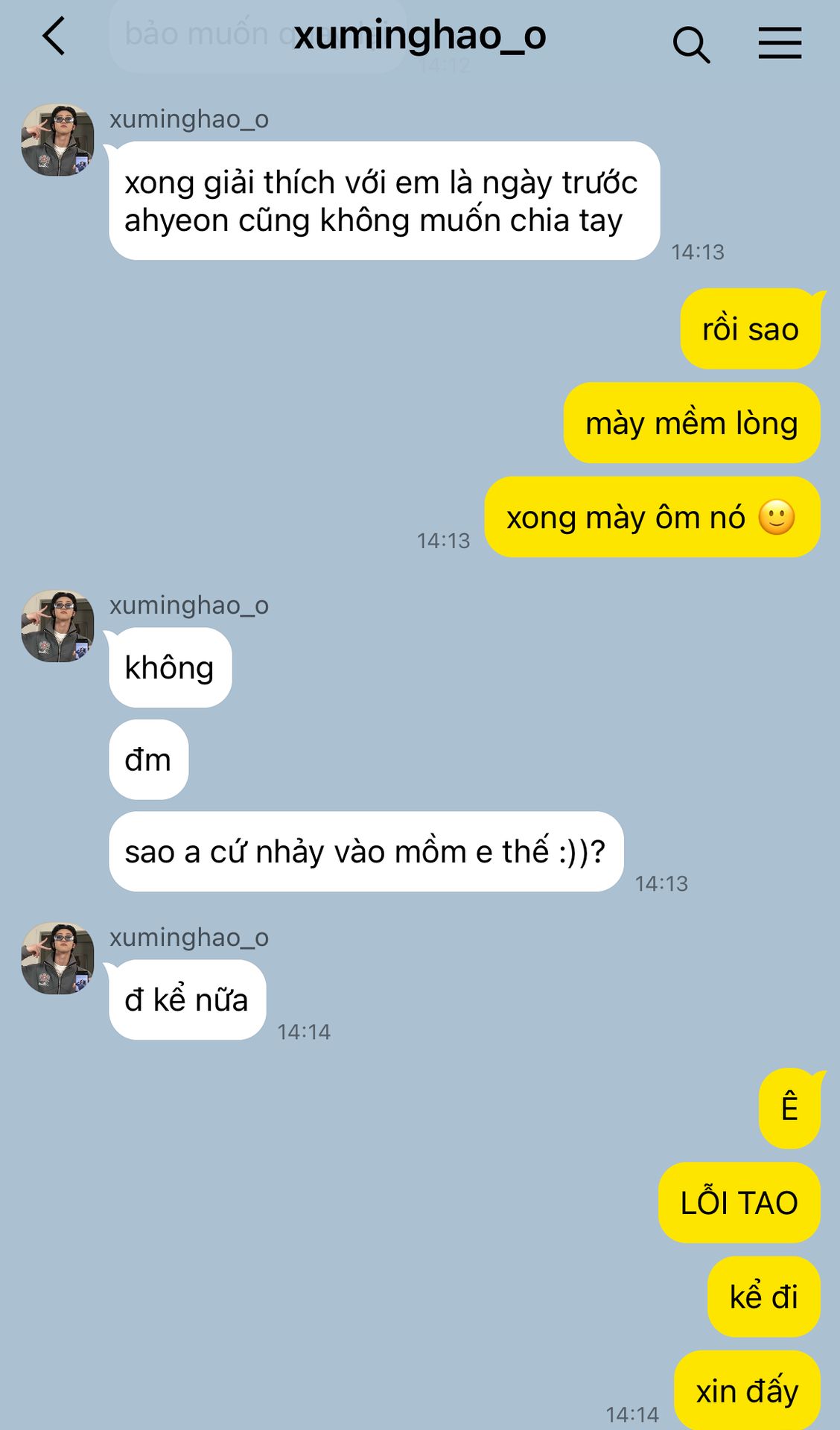Select the 'rồi sao' yellow bubble
Screen dimensions: 840x1430
pyautogui.click(x=750, y=328)
